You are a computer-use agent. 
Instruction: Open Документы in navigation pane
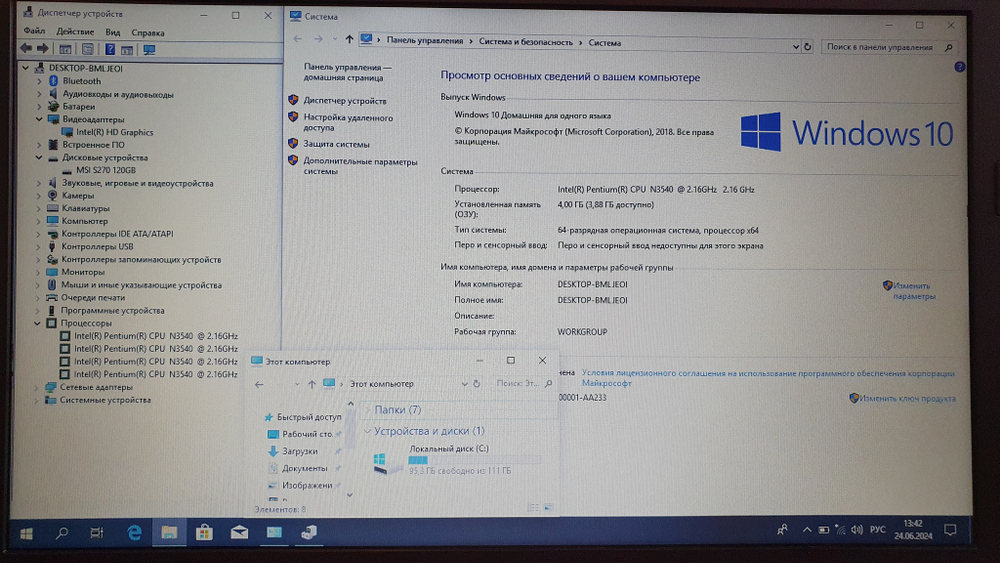coord(304,469)
